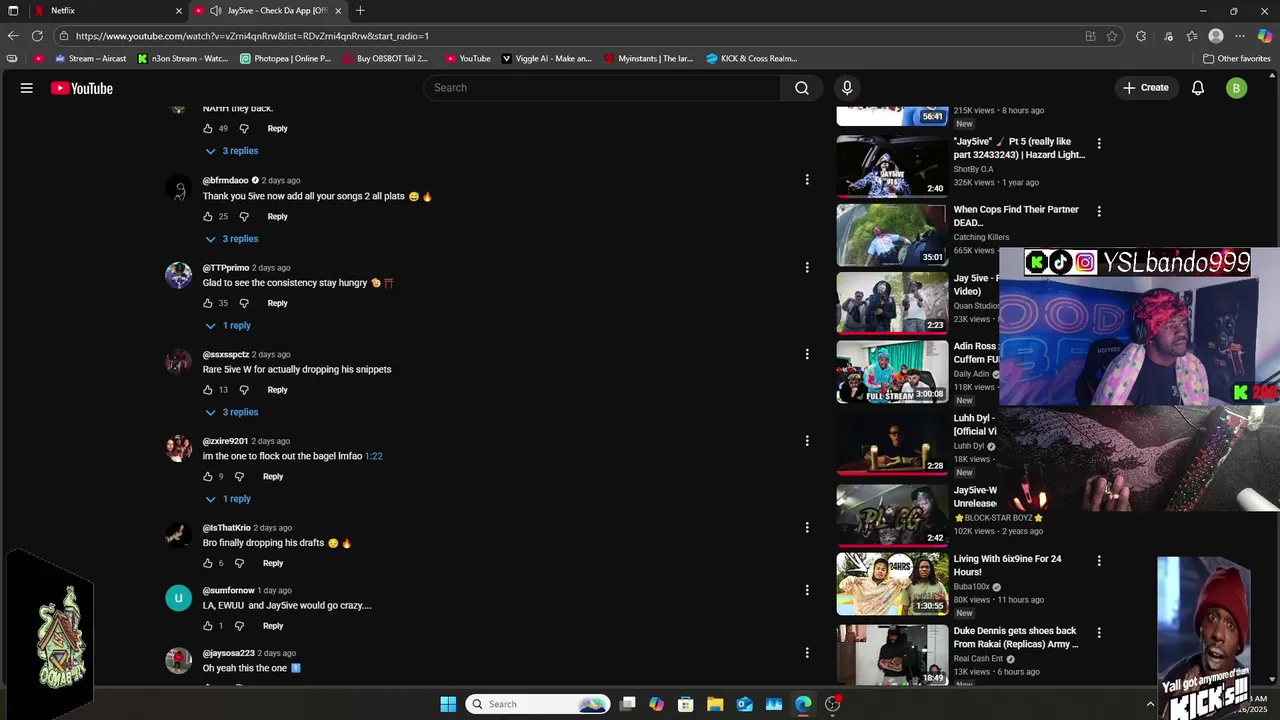
Task: Open options menu for @IsThatKrio comment
Action: 807,527
